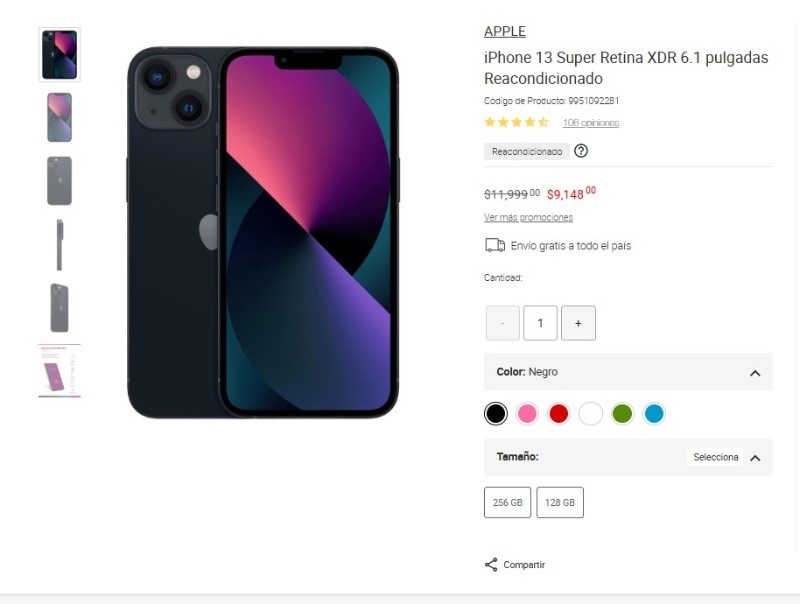Screen dimensions: 800x604
Task: Choose the white color swatch
Action: pyautogui.click(x=591, y=413)
